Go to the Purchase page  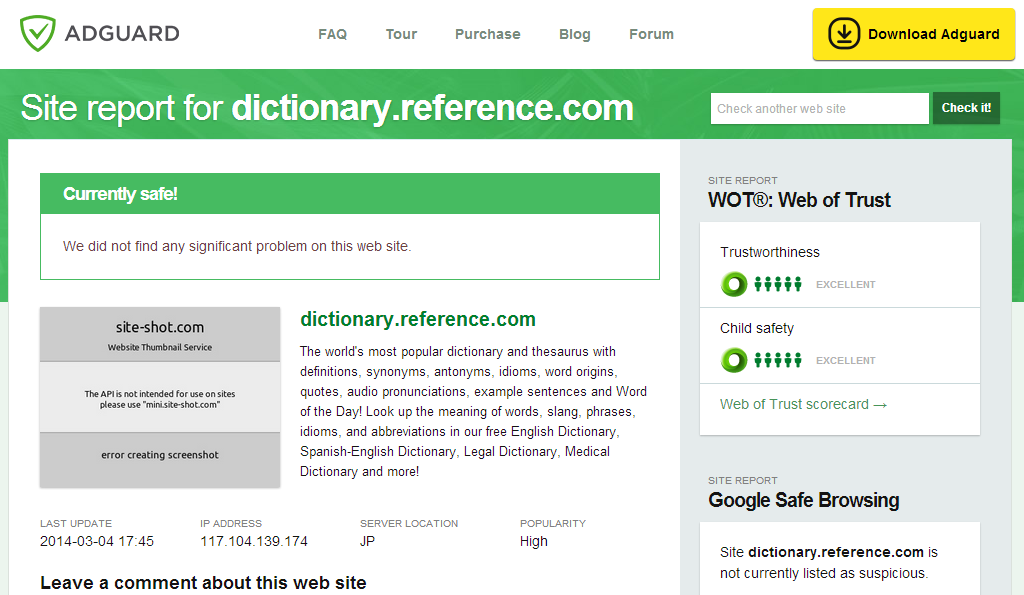pyautogui.click(x=487, y=34)
